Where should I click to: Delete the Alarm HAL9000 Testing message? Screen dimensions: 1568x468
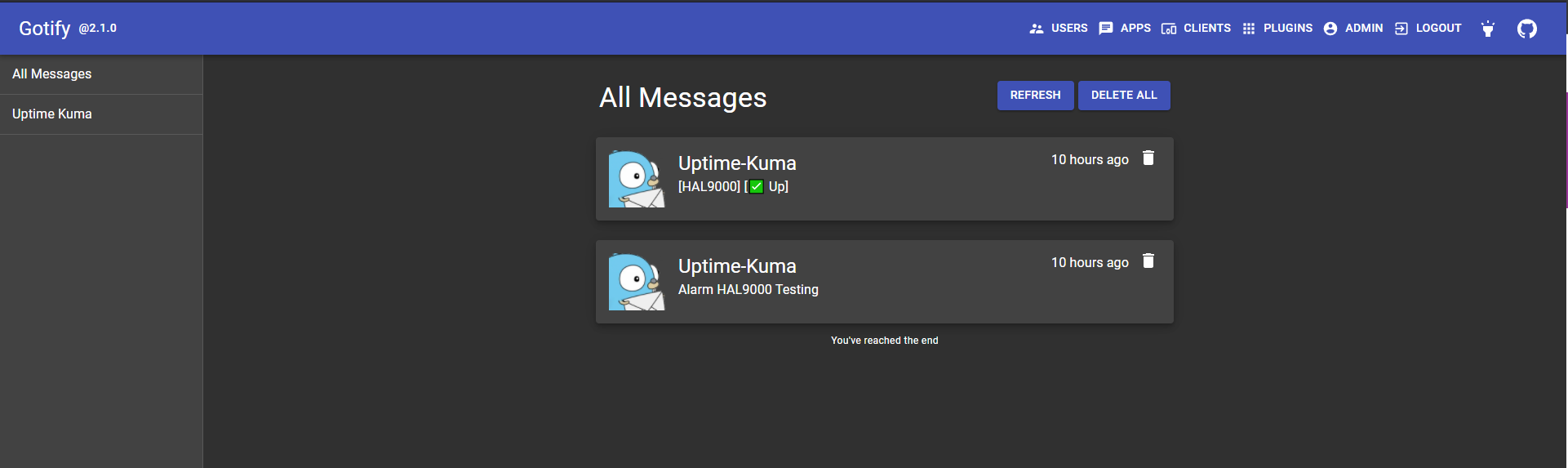(x=1148, y=261)
